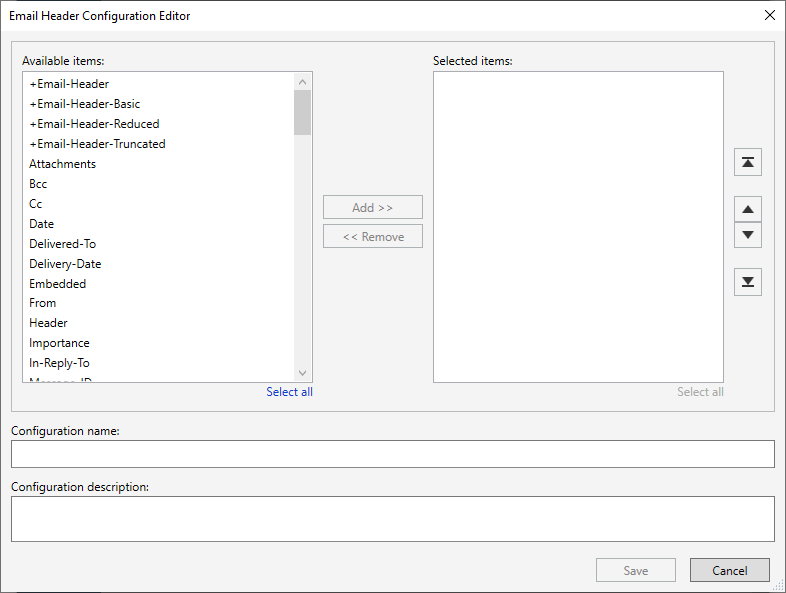Move selected item down one position
The height and width of the screenshot is (593, 786).
(747, 235)
